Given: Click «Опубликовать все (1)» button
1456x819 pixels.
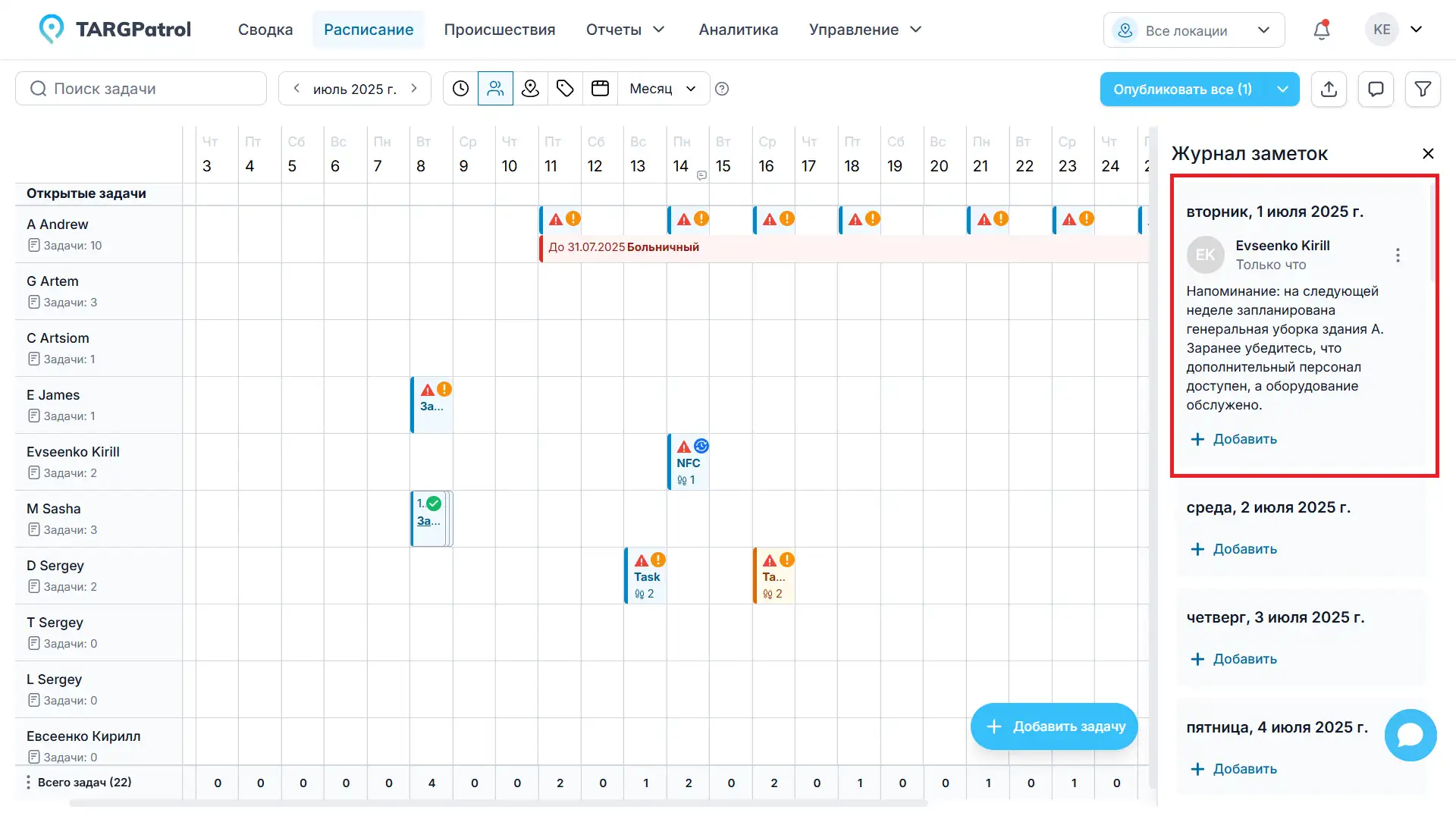Looking at the screenshot, I should [1181, 89].
